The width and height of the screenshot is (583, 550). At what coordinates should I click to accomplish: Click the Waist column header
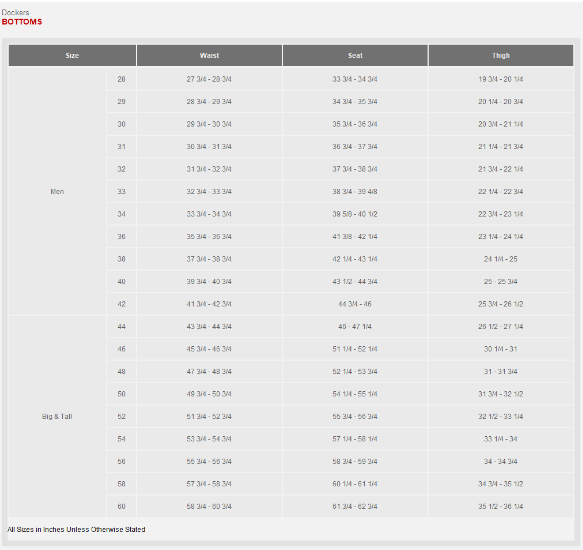pos(209,55)
